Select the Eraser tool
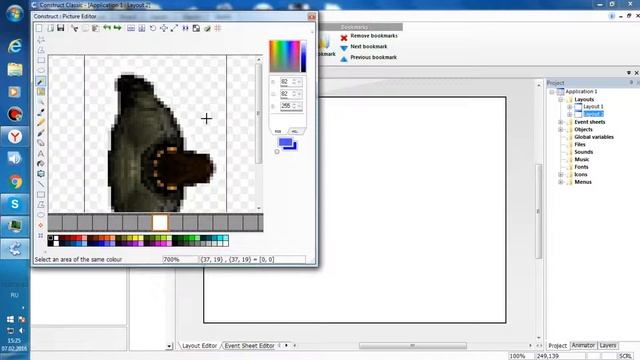Image resolution: width=640 pixels, height=360 pixels. pos(41,143)
